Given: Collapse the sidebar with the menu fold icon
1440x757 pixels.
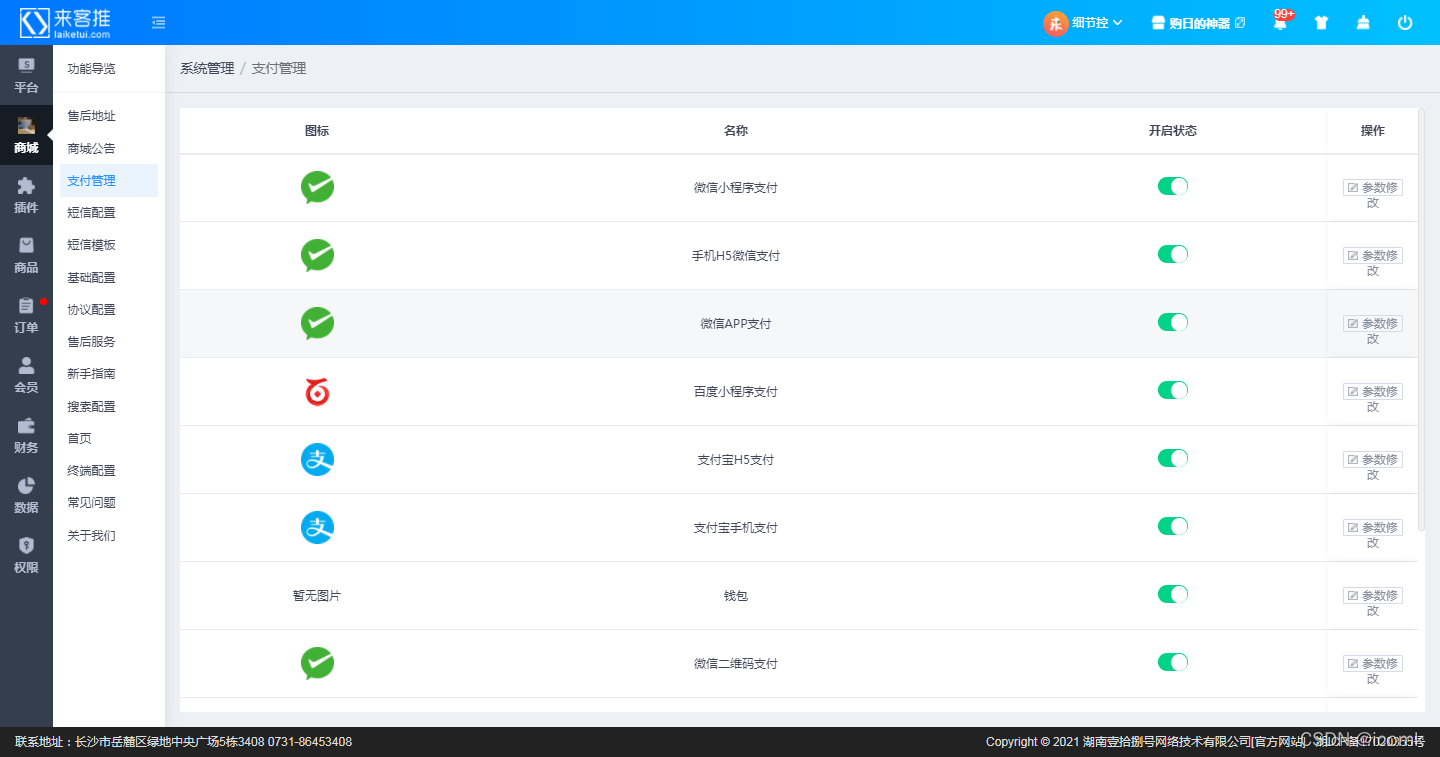Looking at the screenshot, I should pyautogui.click(x=159, y=22).
